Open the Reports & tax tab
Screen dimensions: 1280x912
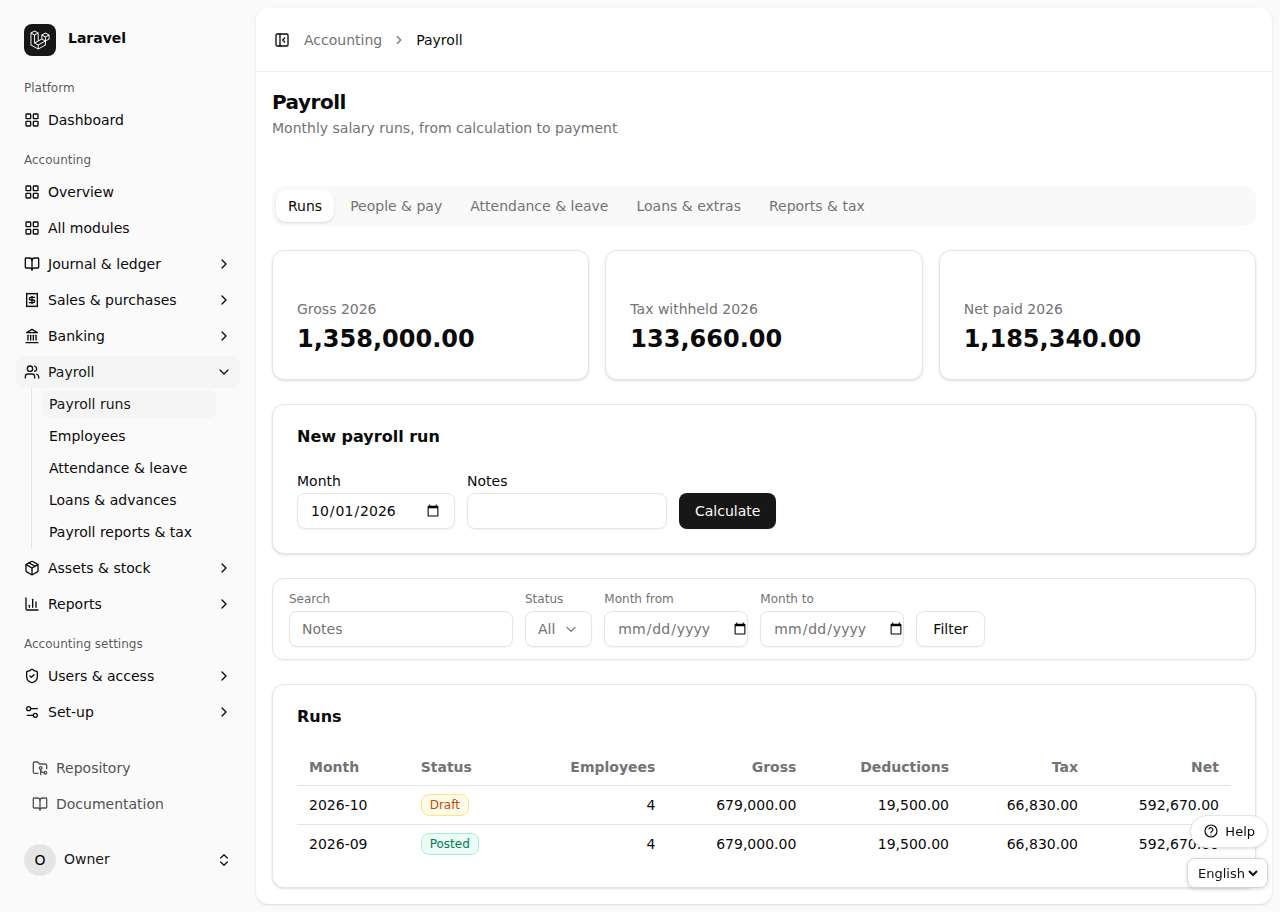(817, 206)
